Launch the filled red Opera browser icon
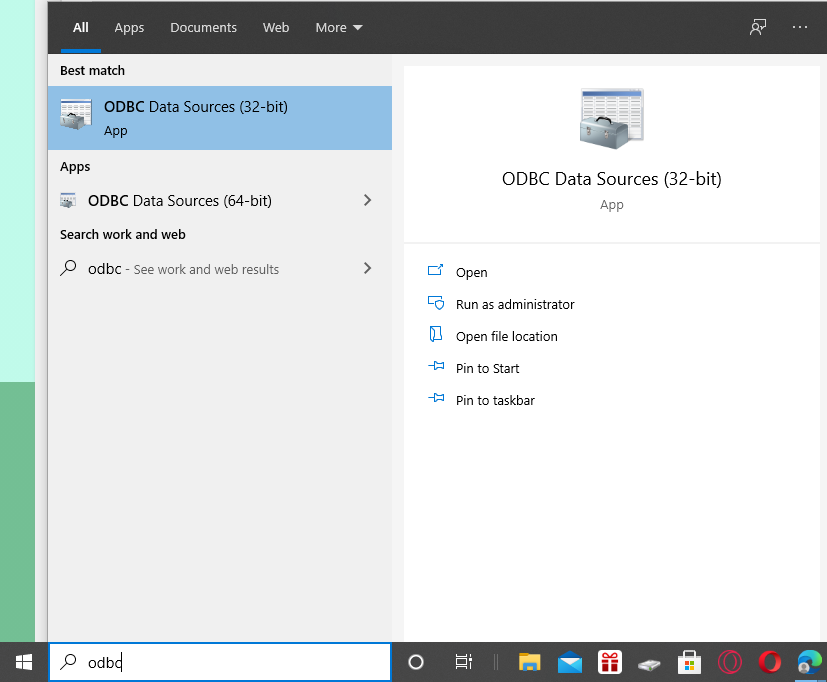Screen dimensions: 827x682 tap(769, 662)
